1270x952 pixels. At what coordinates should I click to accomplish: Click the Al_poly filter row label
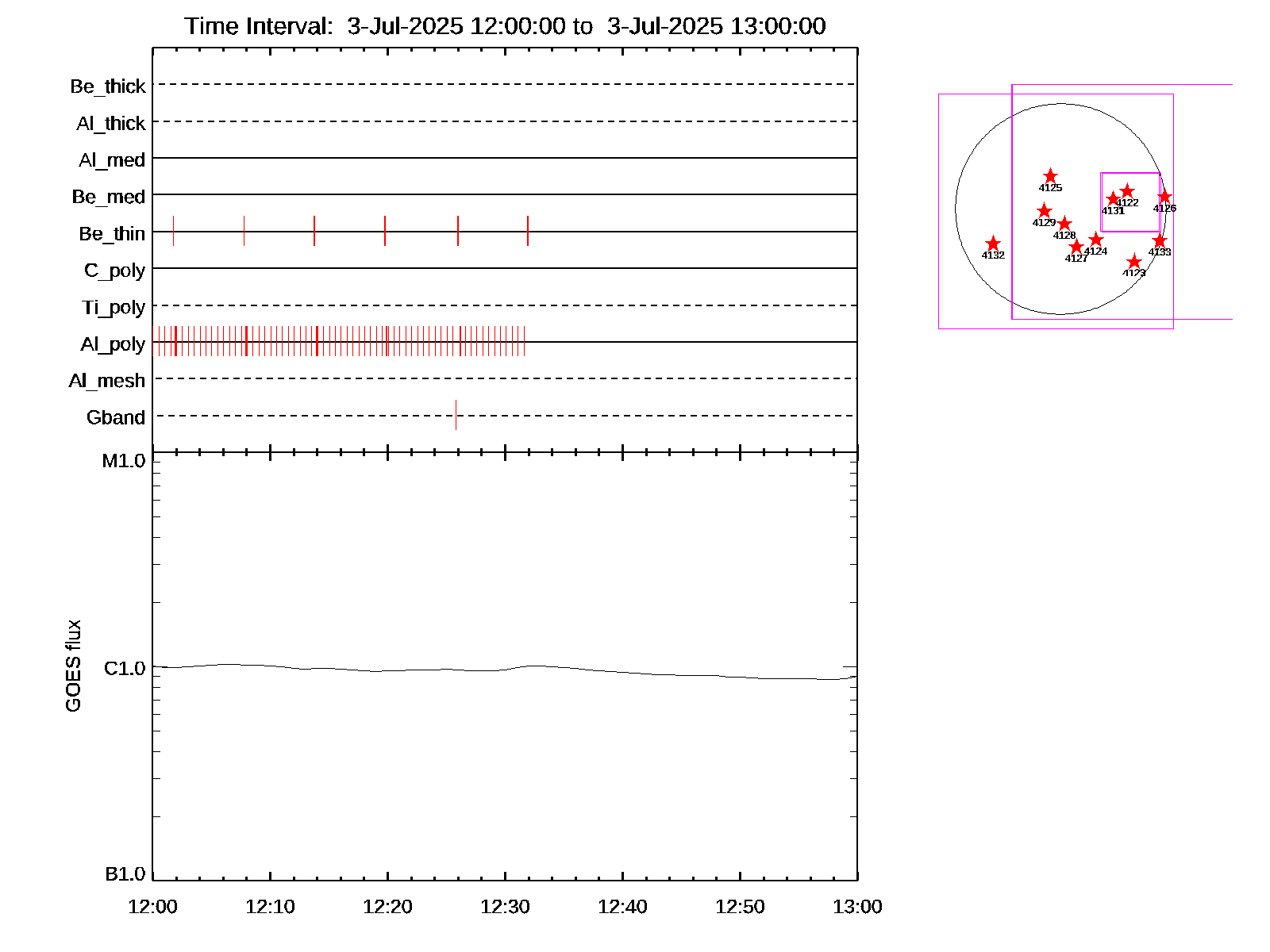click(113, 344)
